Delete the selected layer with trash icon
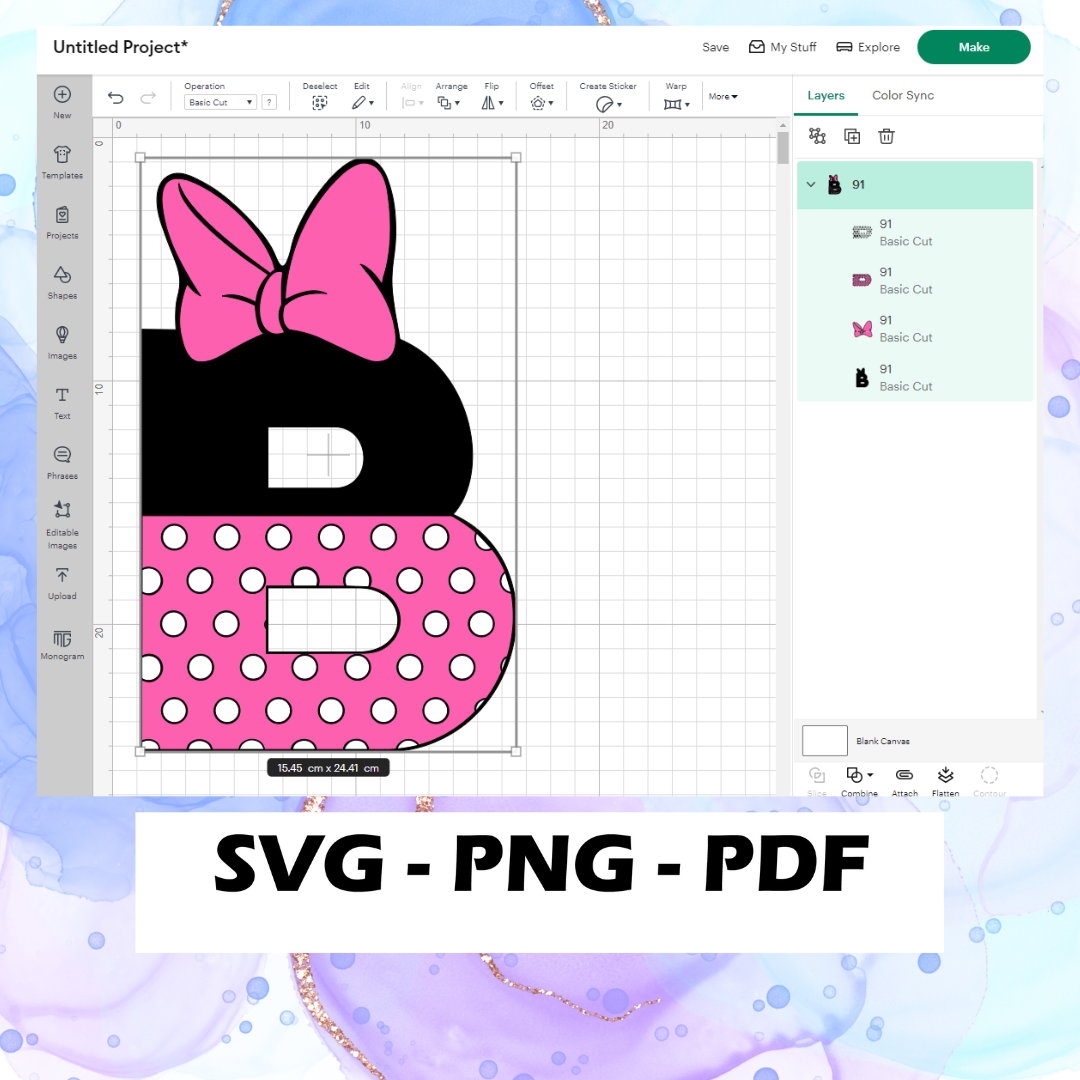Image resolution: width=1080 pixels, height=1080 pixels. [x=886, y=136]
